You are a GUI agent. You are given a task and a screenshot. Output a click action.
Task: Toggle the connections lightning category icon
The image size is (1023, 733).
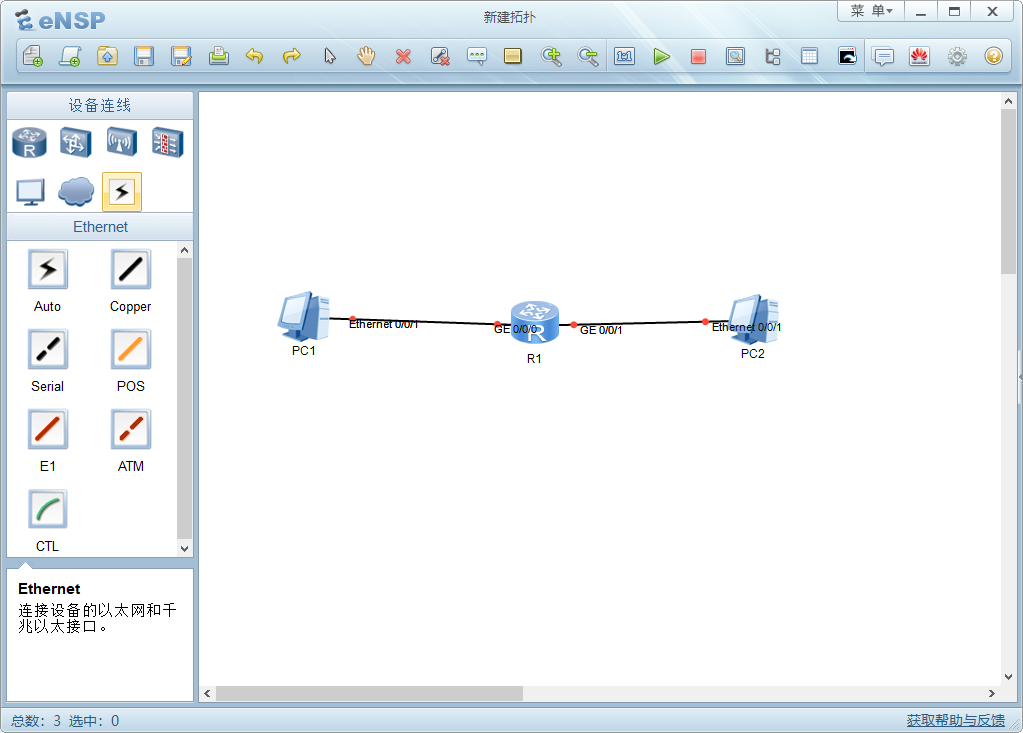(122, 191)
